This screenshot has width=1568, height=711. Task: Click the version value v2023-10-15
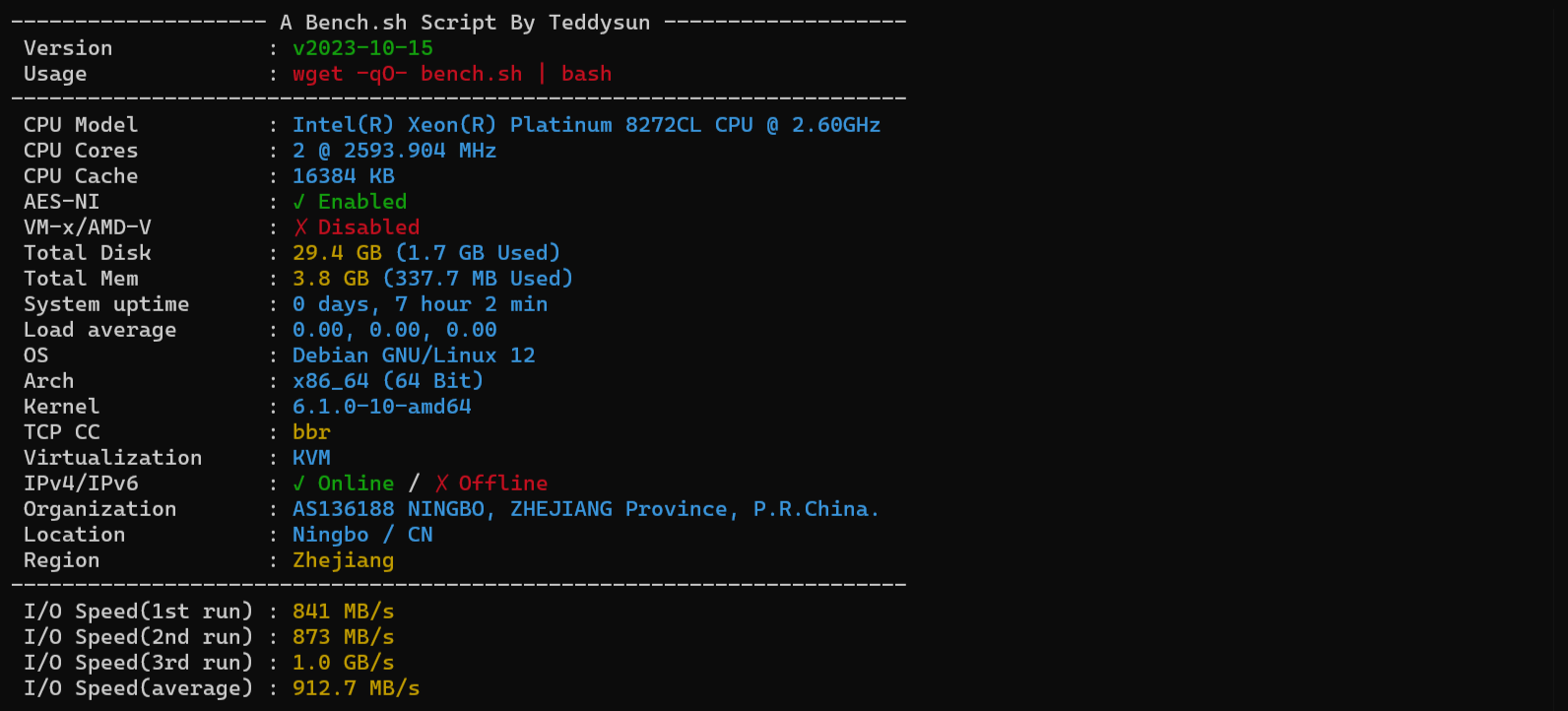pos(362,48)
